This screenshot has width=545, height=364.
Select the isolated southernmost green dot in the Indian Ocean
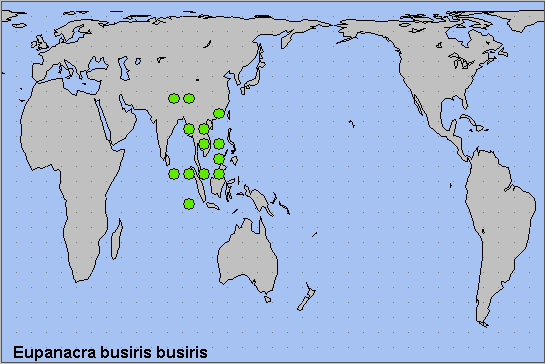[x=189, y=204]
